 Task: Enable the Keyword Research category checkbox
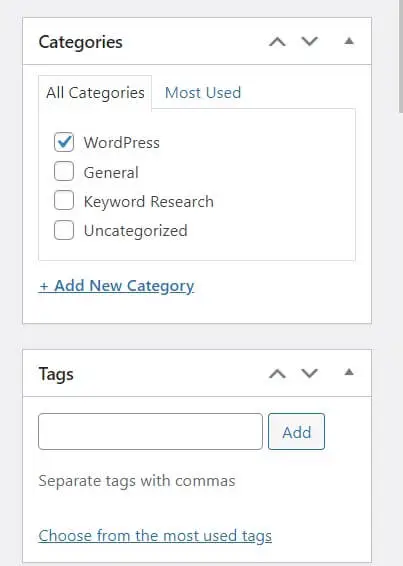pyautogui.click(x=64, y=200)
